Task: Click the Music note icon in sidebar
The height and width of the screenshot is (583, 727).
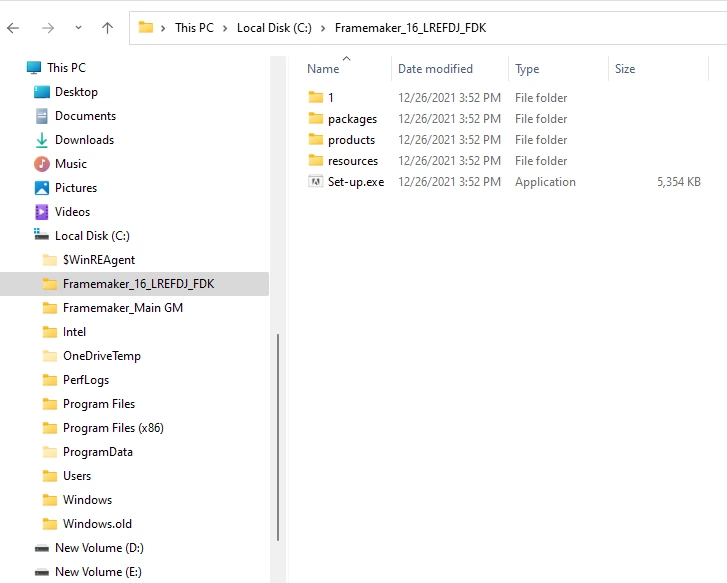Action: point(42,164)
